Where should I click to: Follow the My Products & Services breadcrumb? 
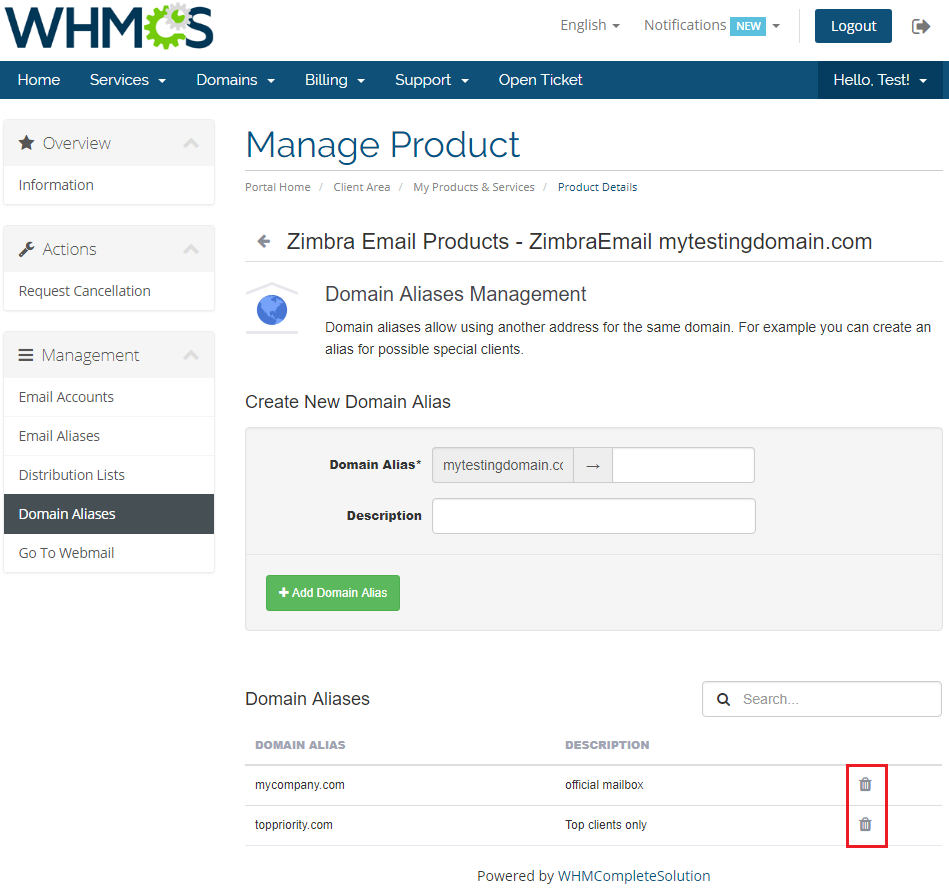coord(474,187)
